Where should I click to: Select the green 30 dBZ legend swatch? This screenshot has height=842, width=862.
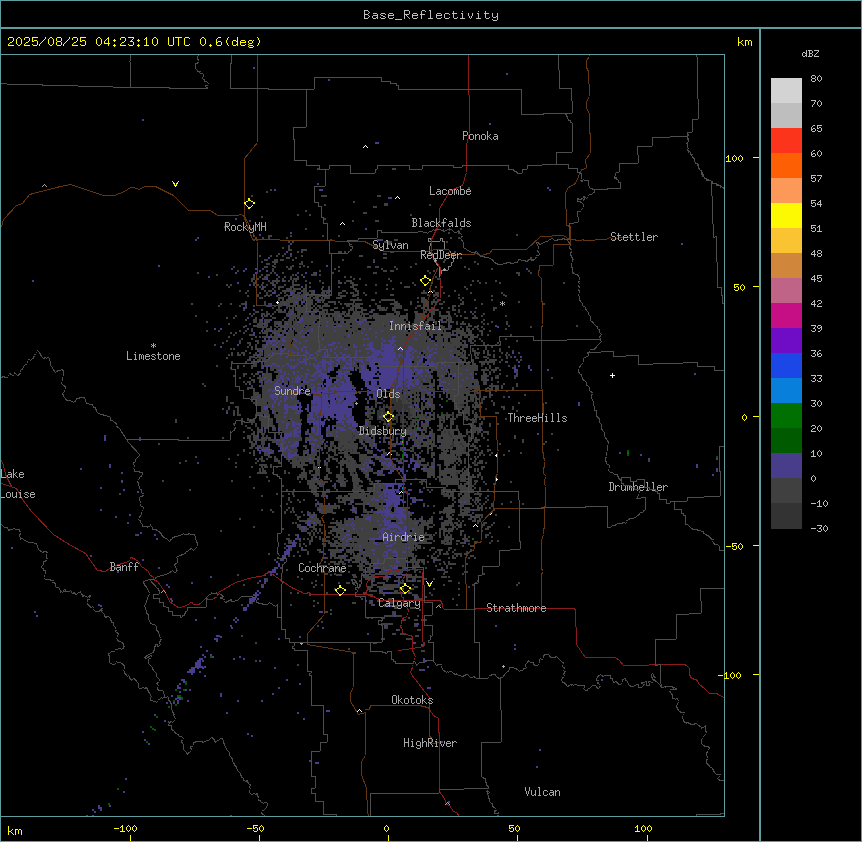(x=786, y=416)
